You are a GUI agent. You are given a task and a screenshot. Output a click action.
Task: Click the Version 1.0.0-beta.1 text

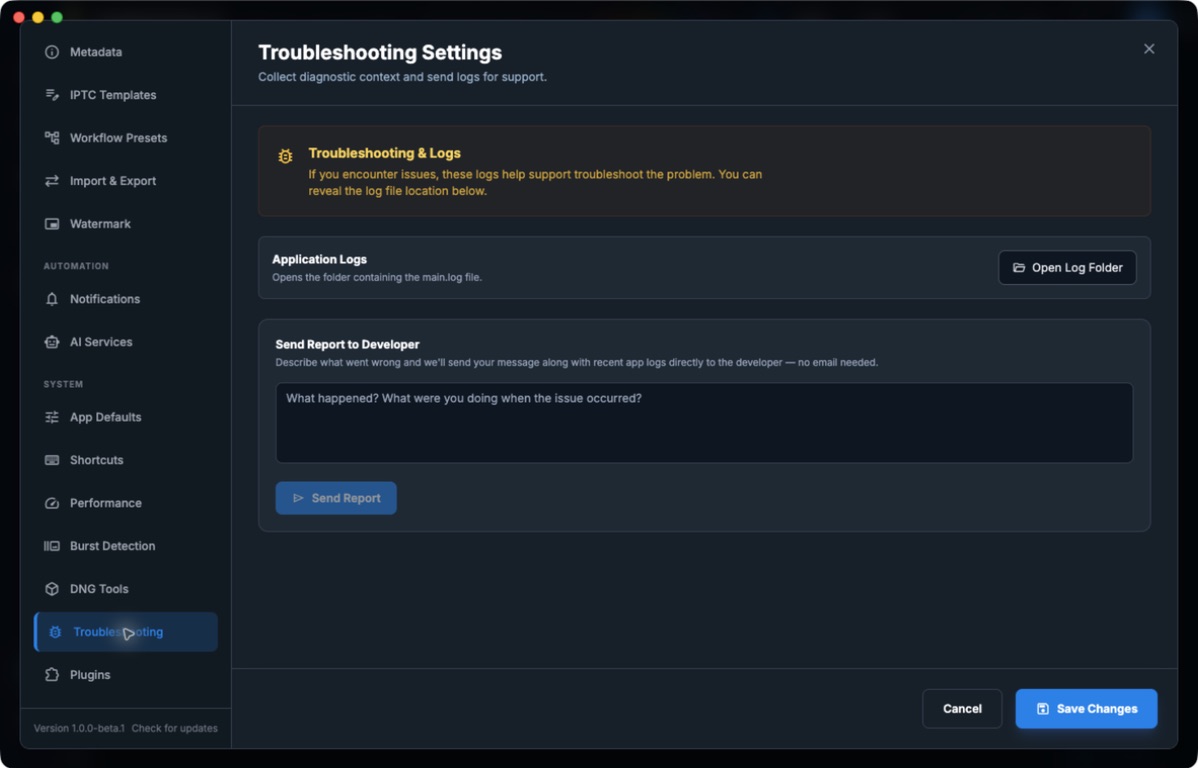[79, 728]
